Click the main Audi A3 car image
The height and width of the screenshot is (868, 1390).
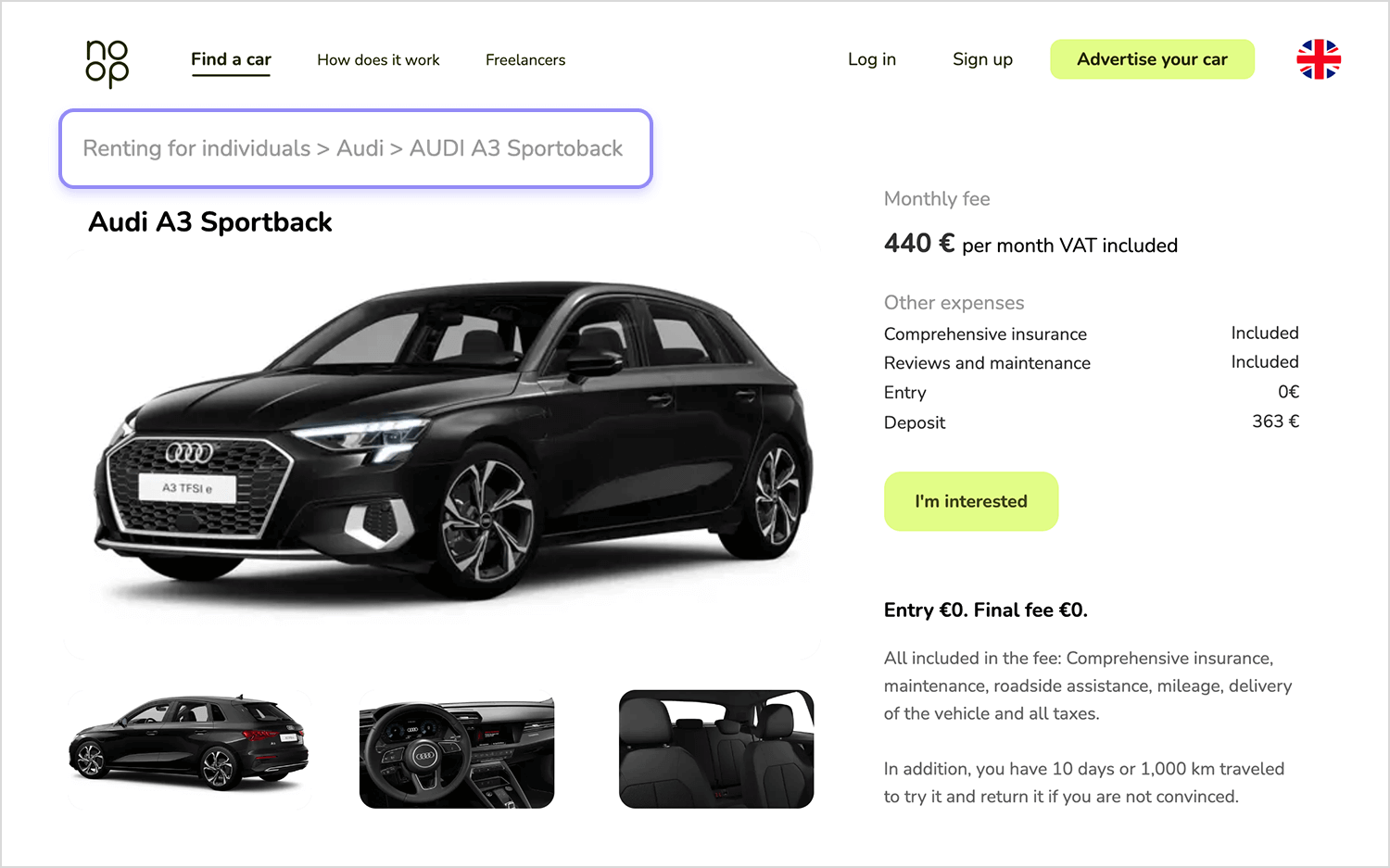point(443,447)
